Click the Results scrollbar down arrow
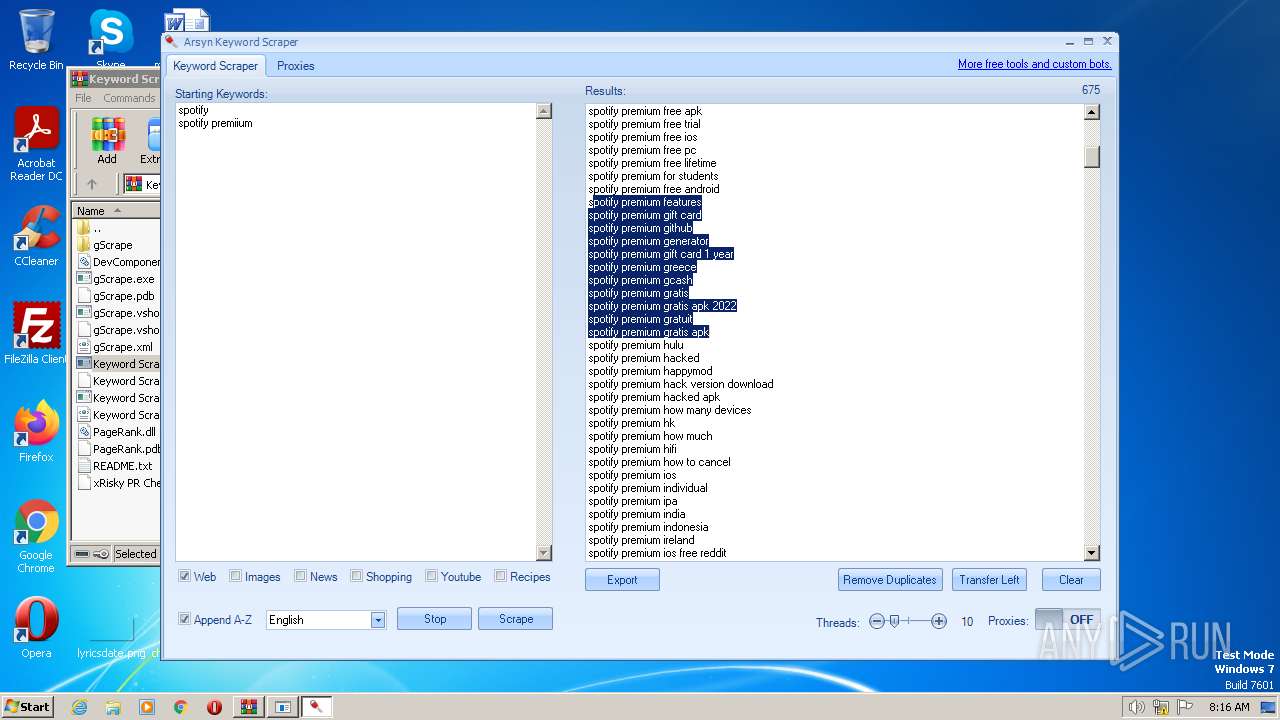1280x720 pixels. coord(1092,553)
